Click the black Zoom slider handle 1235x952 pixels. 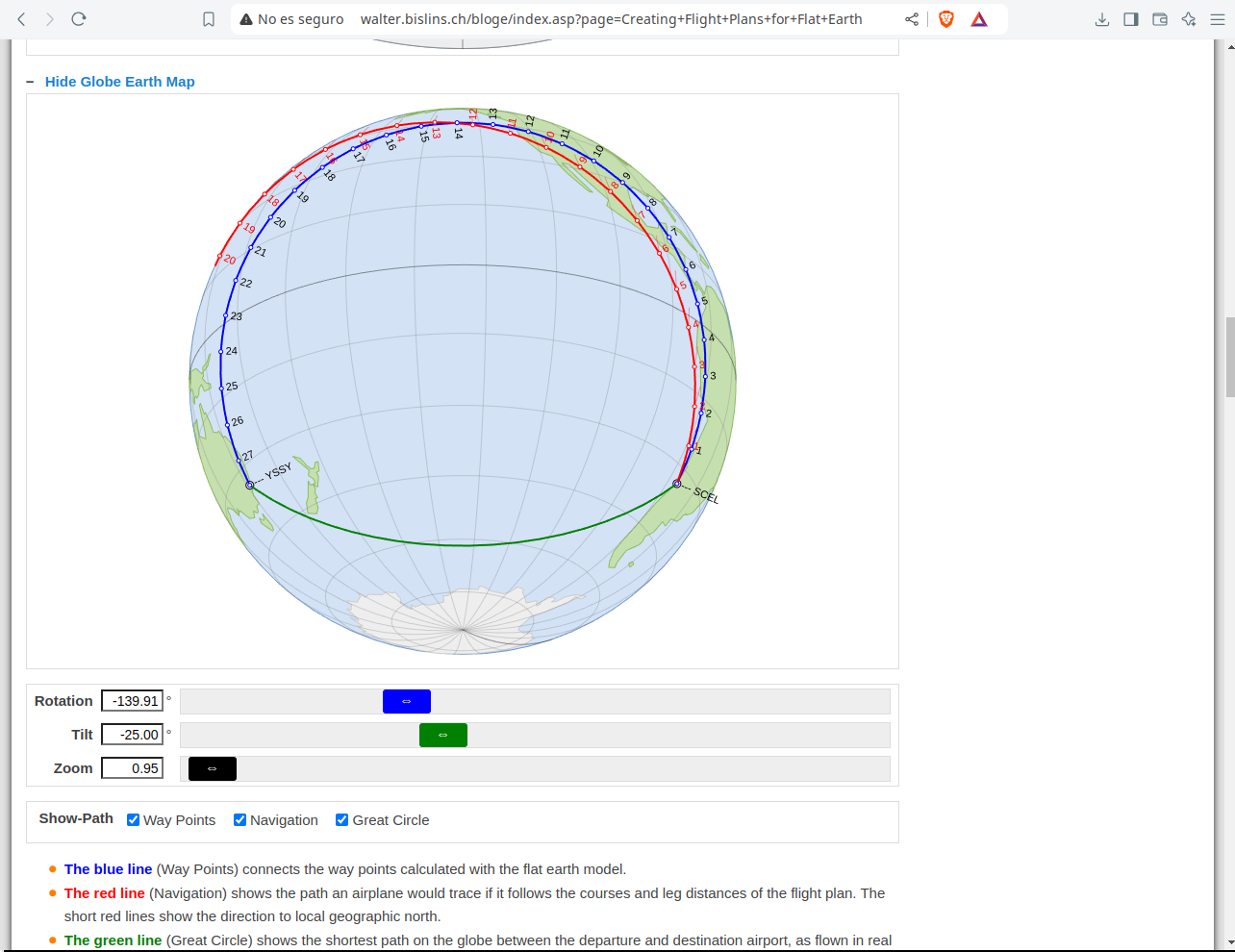[x=213, y=768]
